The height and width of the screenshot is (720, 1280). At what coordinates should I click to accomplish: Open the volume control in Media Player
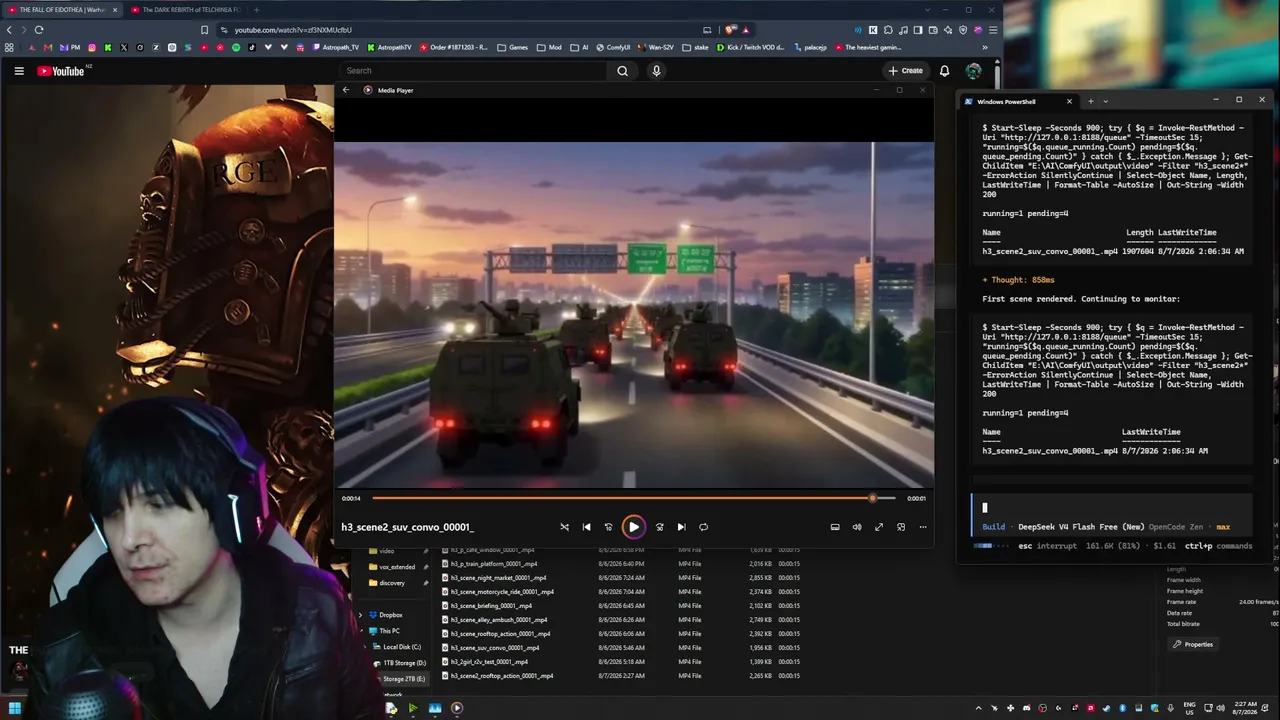coord(857,527)
